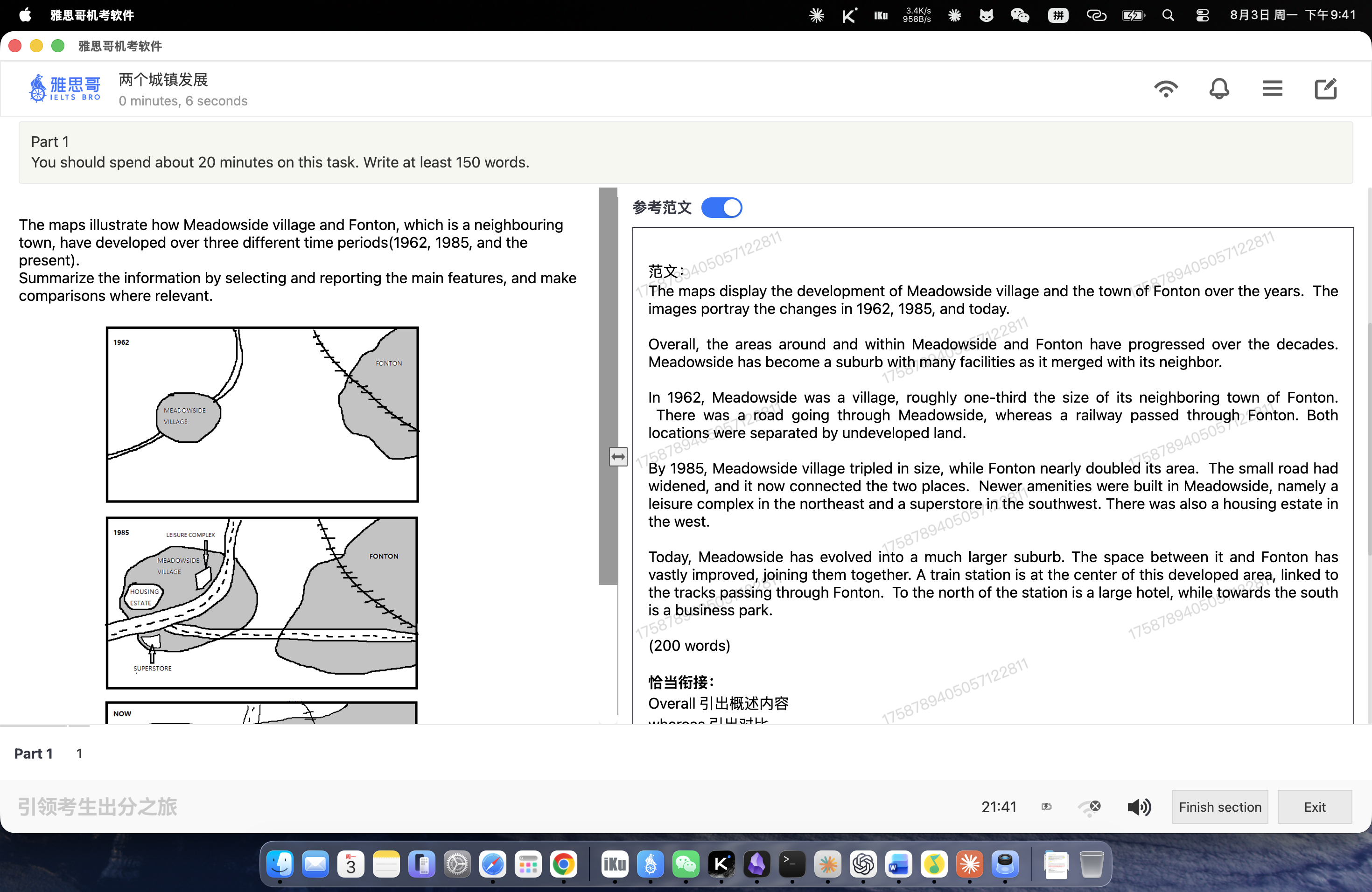Click the 1962 map image
The height and width of the screenshot is (892, 1372).
click(262, 414)
